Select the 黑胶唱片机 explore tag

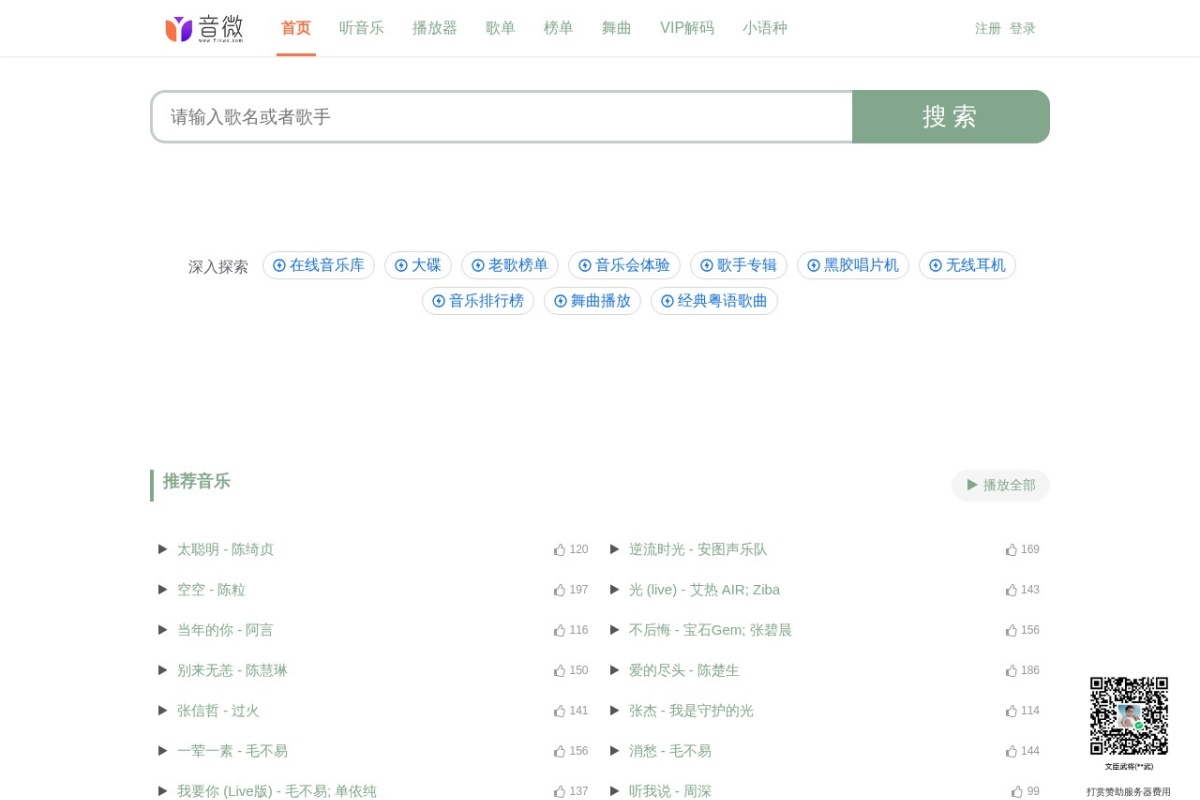853,265
